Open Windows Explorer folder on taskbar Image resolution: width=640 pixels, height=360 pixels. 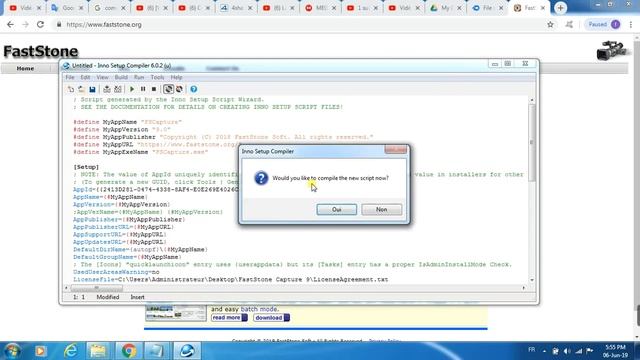coord(98,351)
